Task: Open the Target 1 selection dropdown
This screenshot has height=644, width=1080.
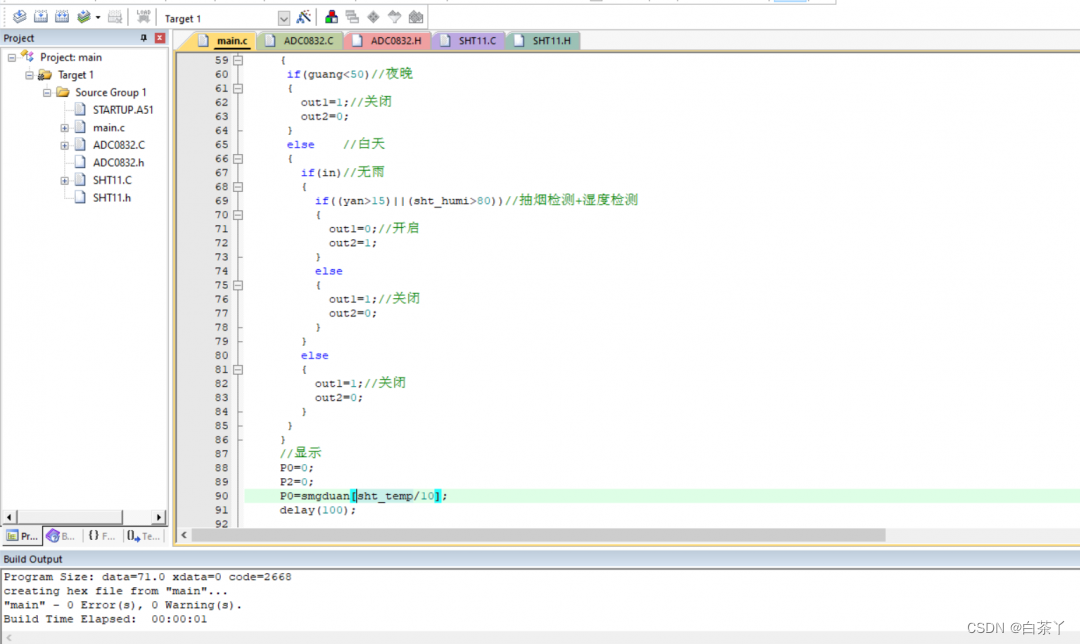Action: [x=283, y=18]
